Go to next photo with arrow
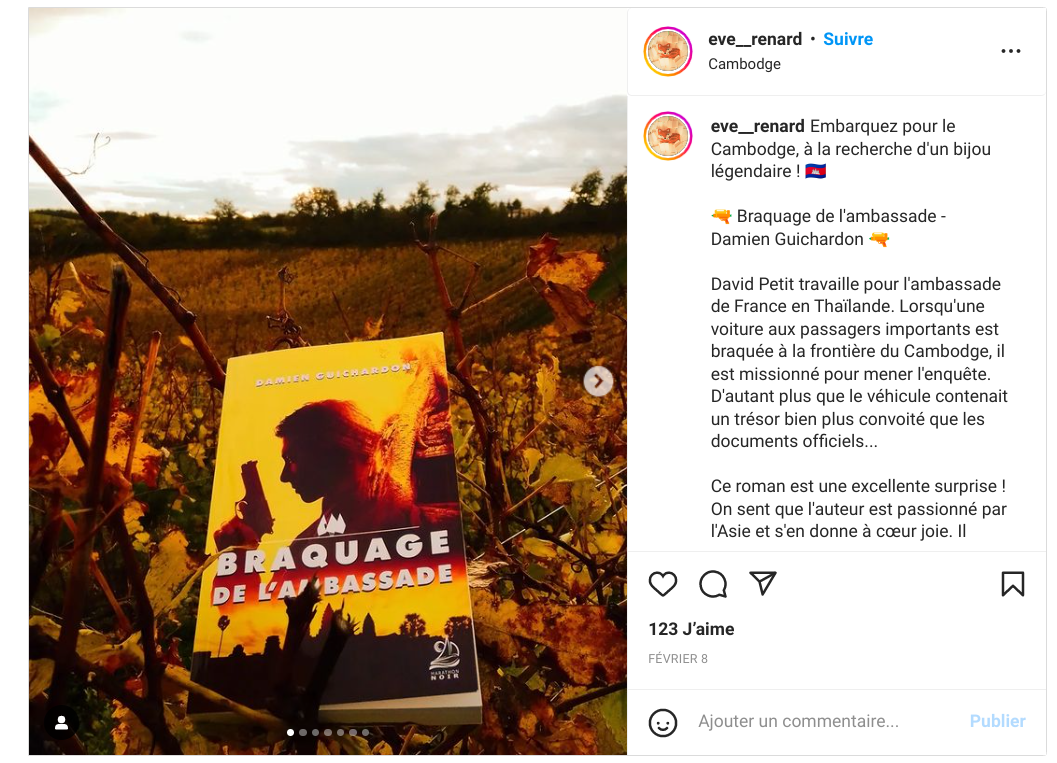 tap(598, 381)
